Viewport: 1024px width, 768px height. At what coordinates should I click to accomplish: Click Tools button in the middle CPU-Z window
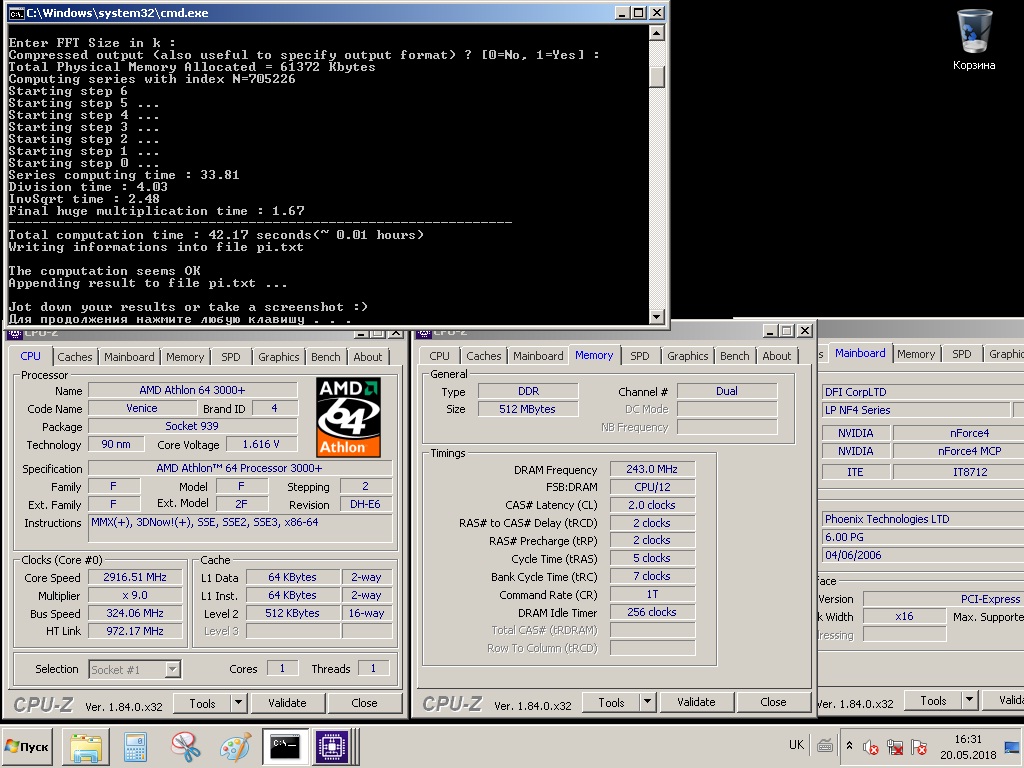(611, 703)
